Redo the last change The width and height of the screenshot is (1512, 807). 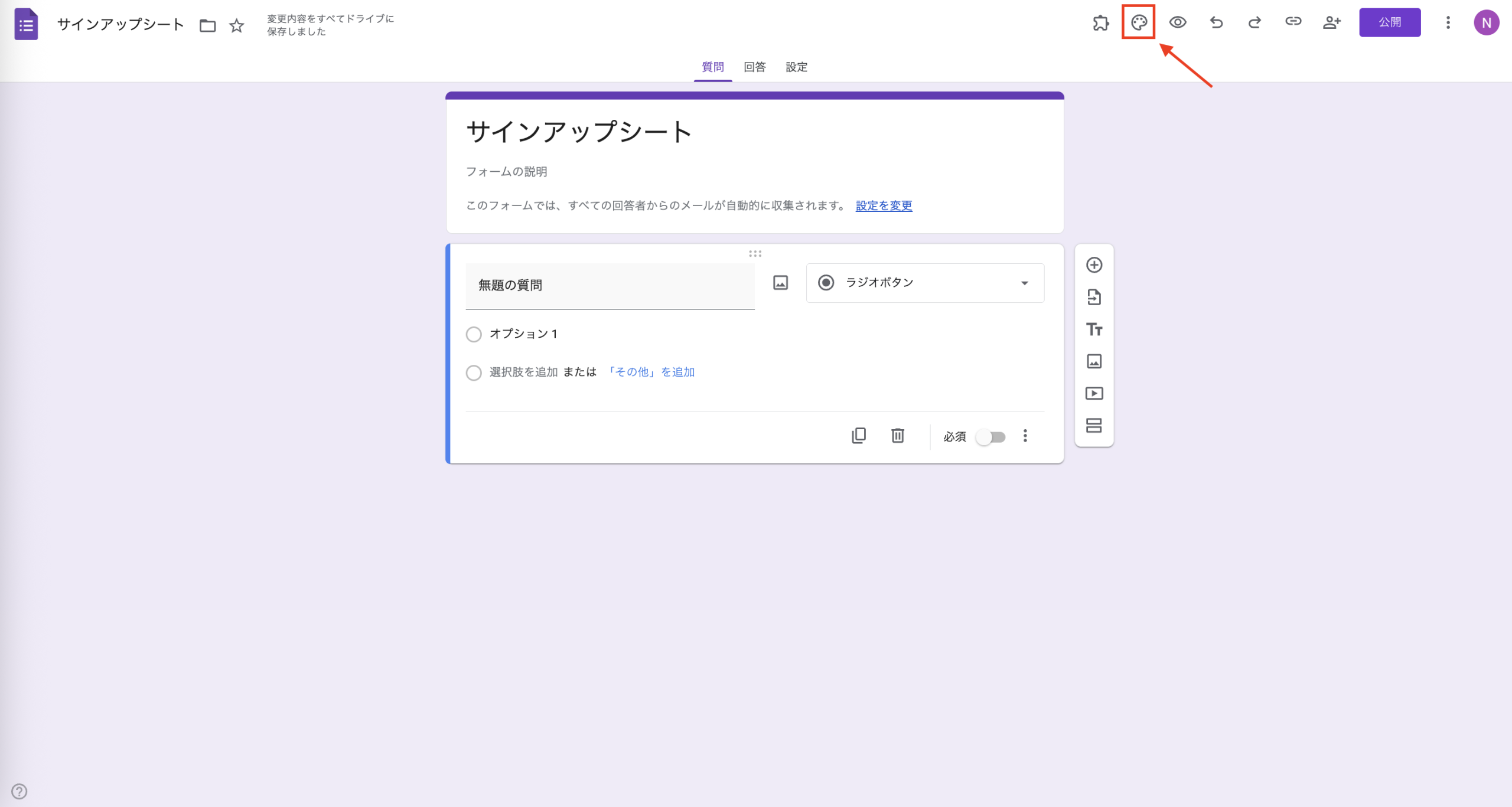[1254, 22]
